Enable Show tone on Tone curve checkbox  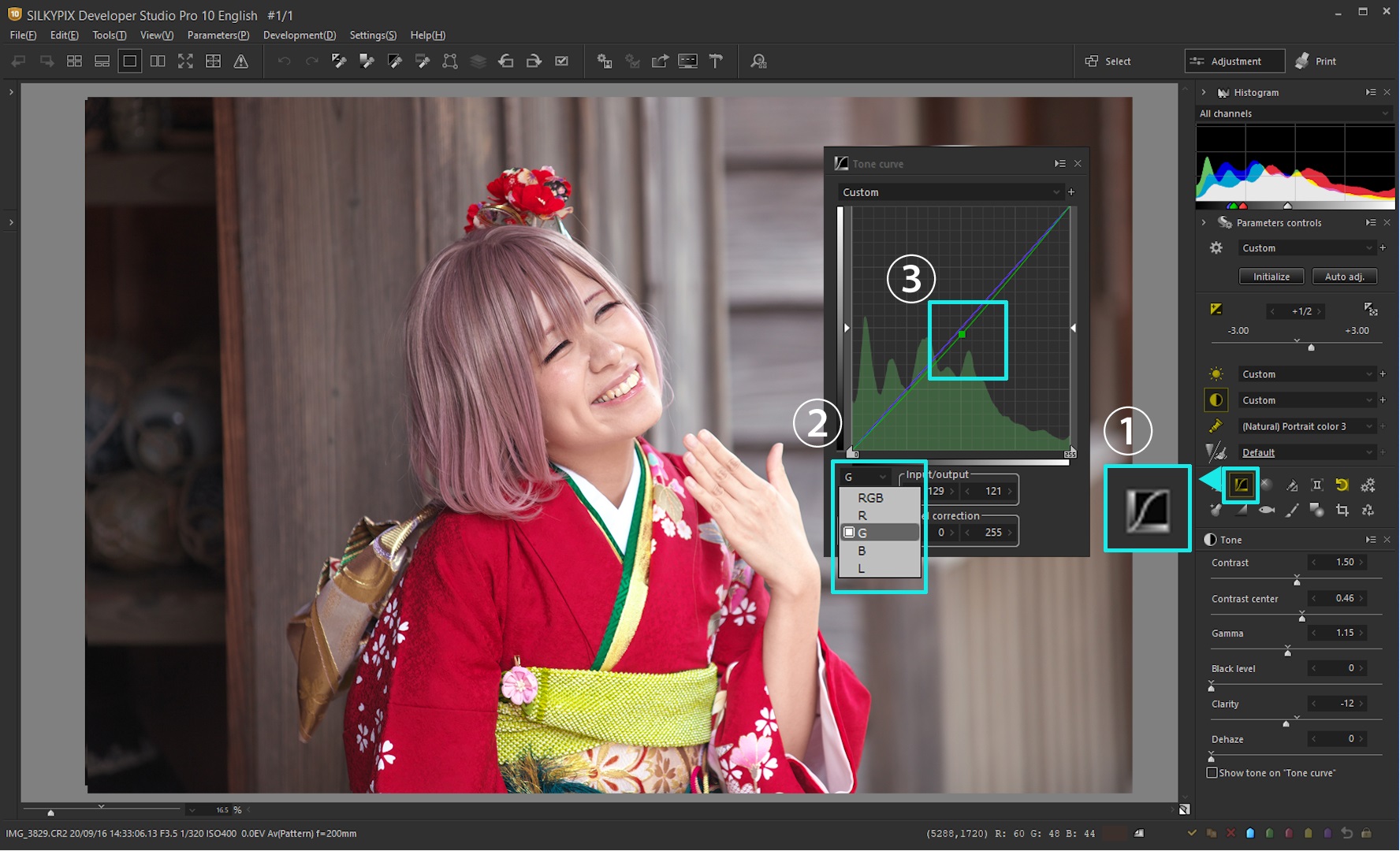[1212, 773]
